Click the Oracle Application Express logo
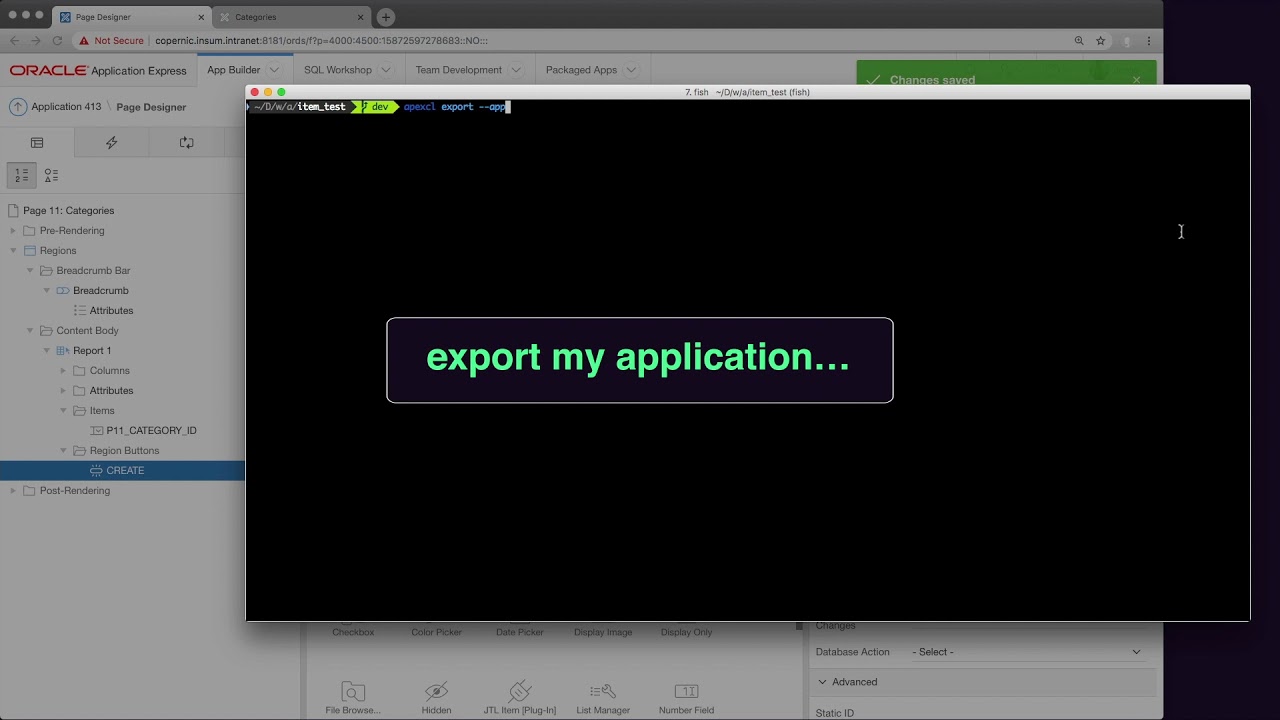The image size is (1280, 720). click(x=98, y=71)
